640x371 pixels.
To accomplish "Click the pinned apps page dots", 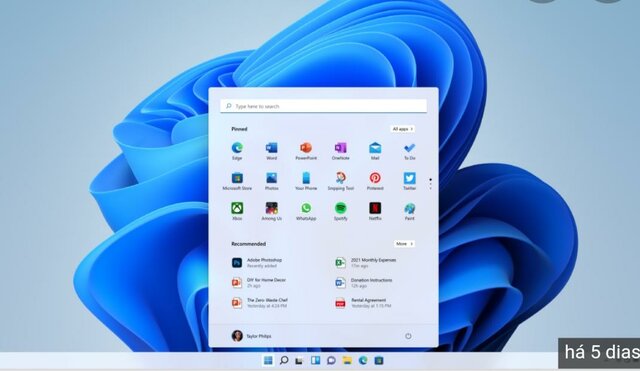I will click(430, 184).
